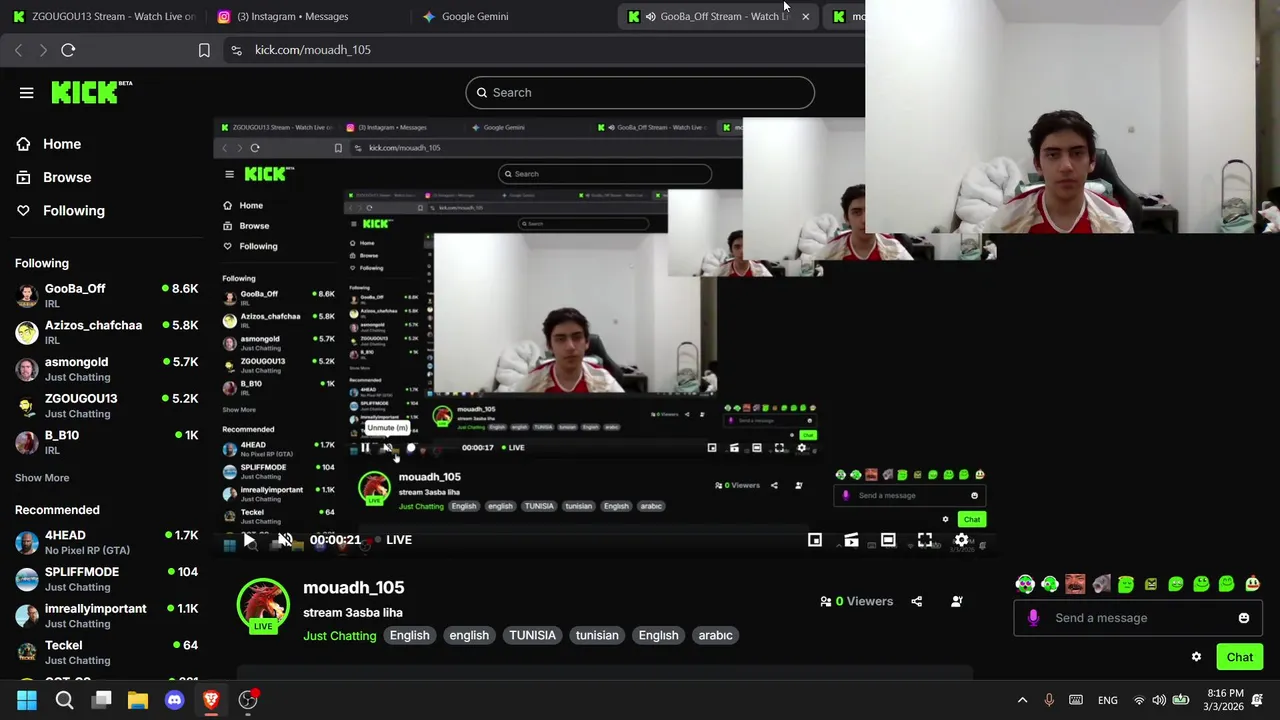Viewport: 1280px width, 720px height.
Task: Go to Home in Kick sidebar
Action: point(62,144)
